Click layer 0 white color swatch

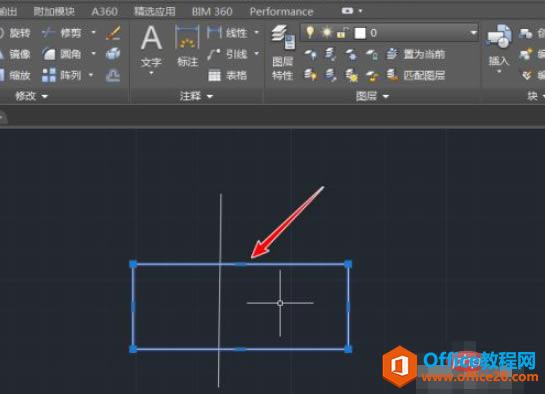[360, 33]
